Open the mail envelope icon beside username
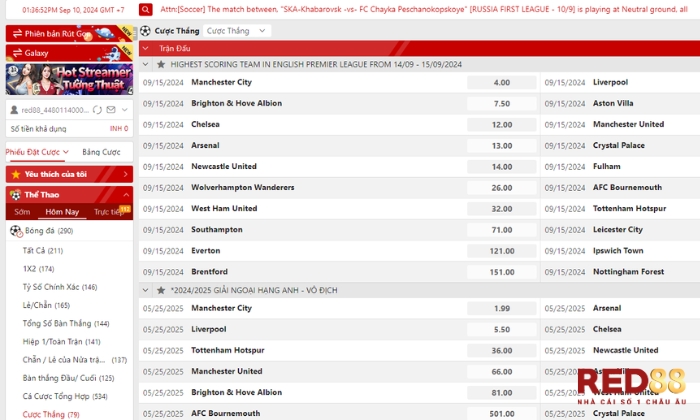Viewport: 700px width, 420px height. point(111,110)
